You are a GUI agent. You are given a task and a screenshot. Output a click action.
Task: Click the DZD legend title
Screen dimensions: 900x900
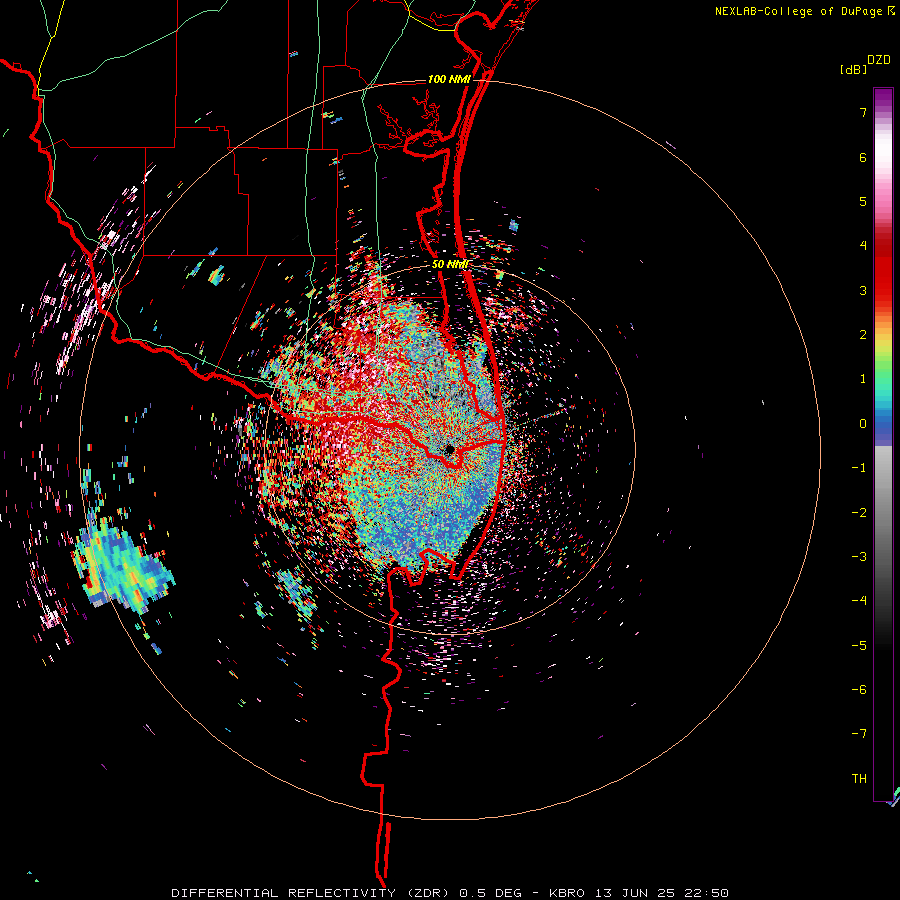879,60
